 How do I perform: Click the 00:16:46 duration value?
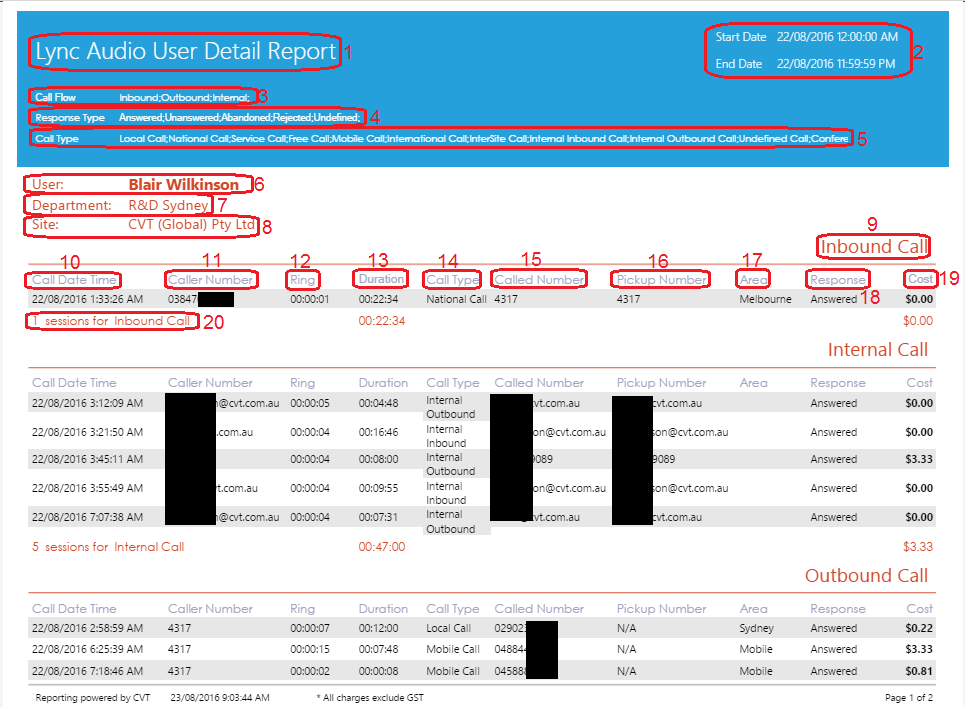pyautogui.click(x=378, y=432)
